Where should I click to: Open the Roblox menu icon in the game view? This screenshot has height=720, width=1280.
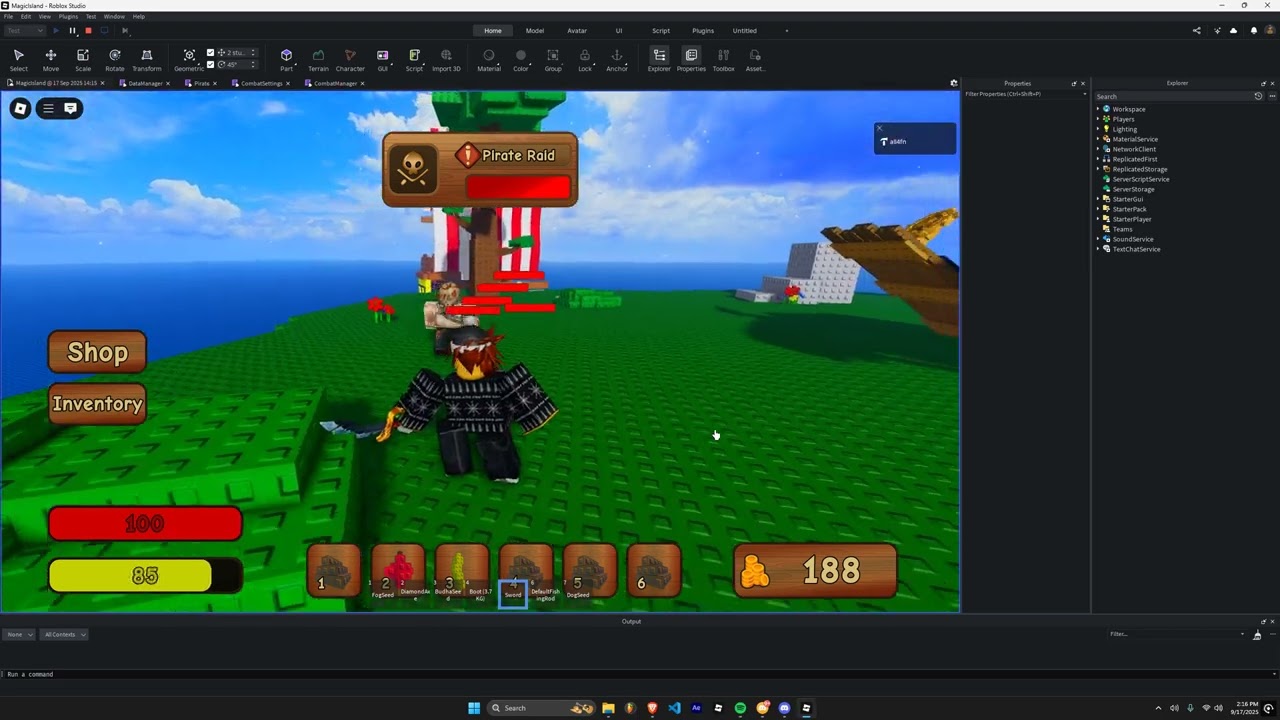click(20, 108)
